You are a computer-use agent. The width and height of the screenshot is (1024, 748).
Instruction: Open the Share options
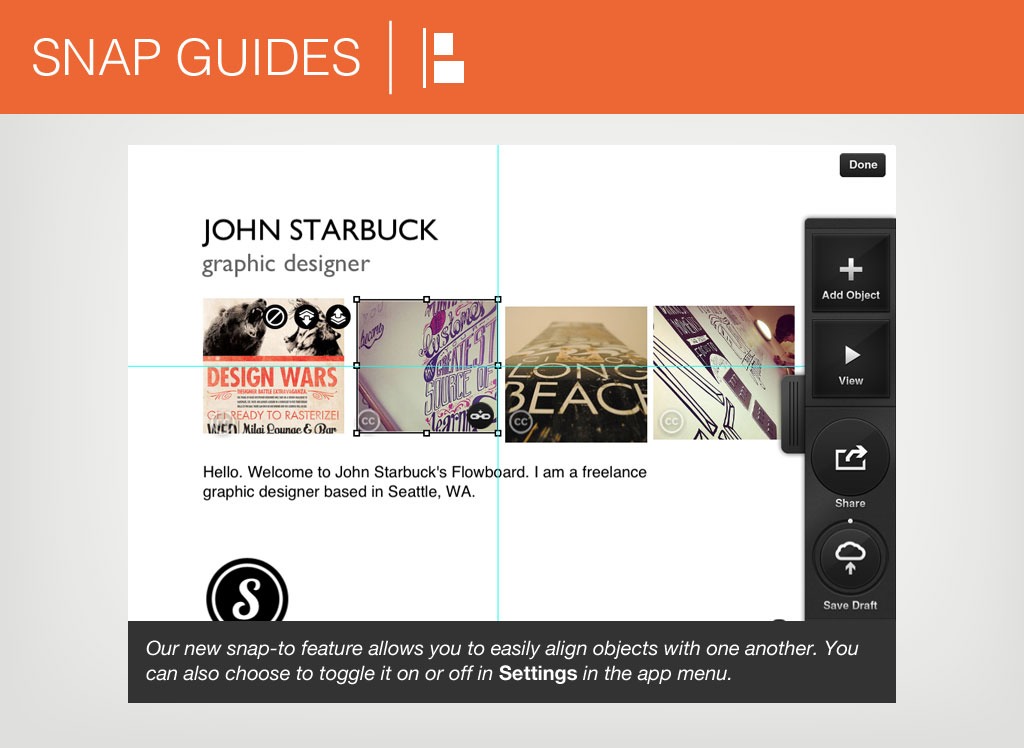pyautogui.click(x=850, y=459)
